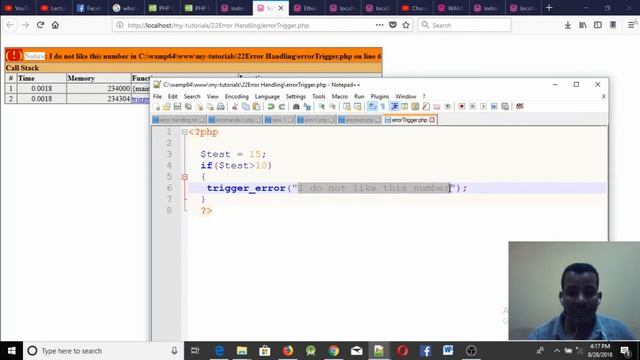
Task: Close the active Firefox tab
Action: click(281, 8)
